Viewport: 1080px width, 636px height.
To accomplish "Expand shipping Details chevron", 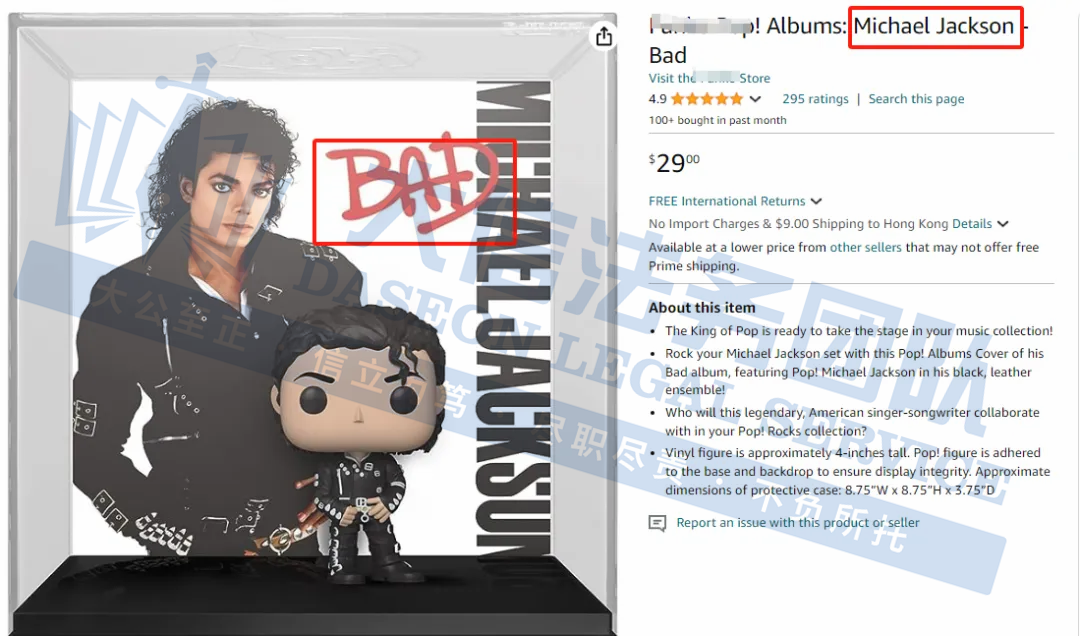I will [x=1003, y=224].
